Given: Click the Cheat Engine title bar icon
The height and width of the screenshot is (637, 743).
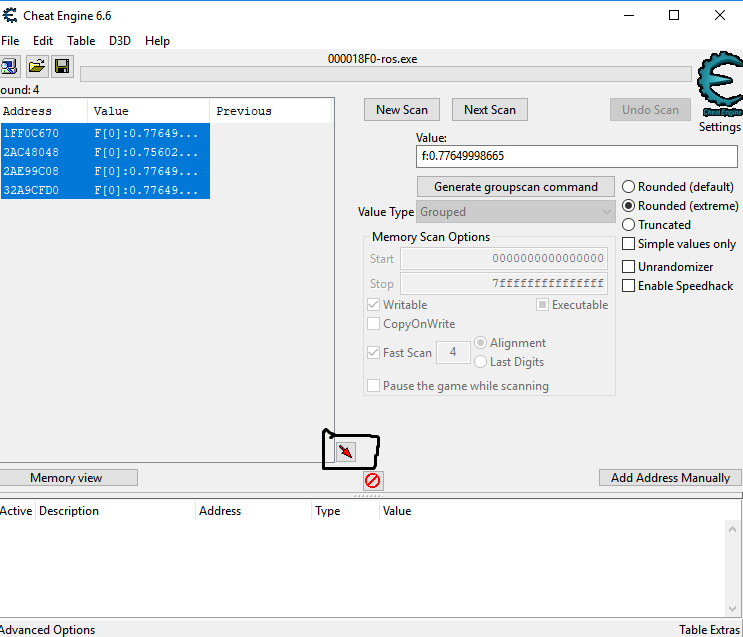Looking at the screenshot, I should pyautogui.click(x=9, y=16).
